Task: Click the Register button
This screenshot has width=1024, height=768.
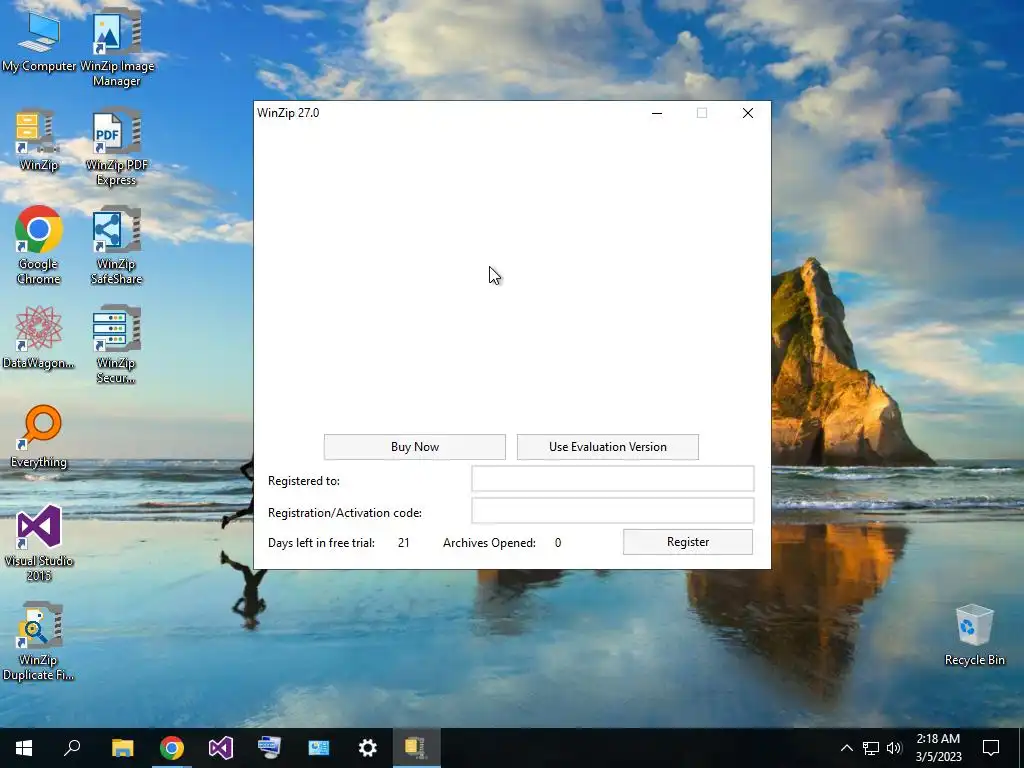Action: tap(688, 542)
